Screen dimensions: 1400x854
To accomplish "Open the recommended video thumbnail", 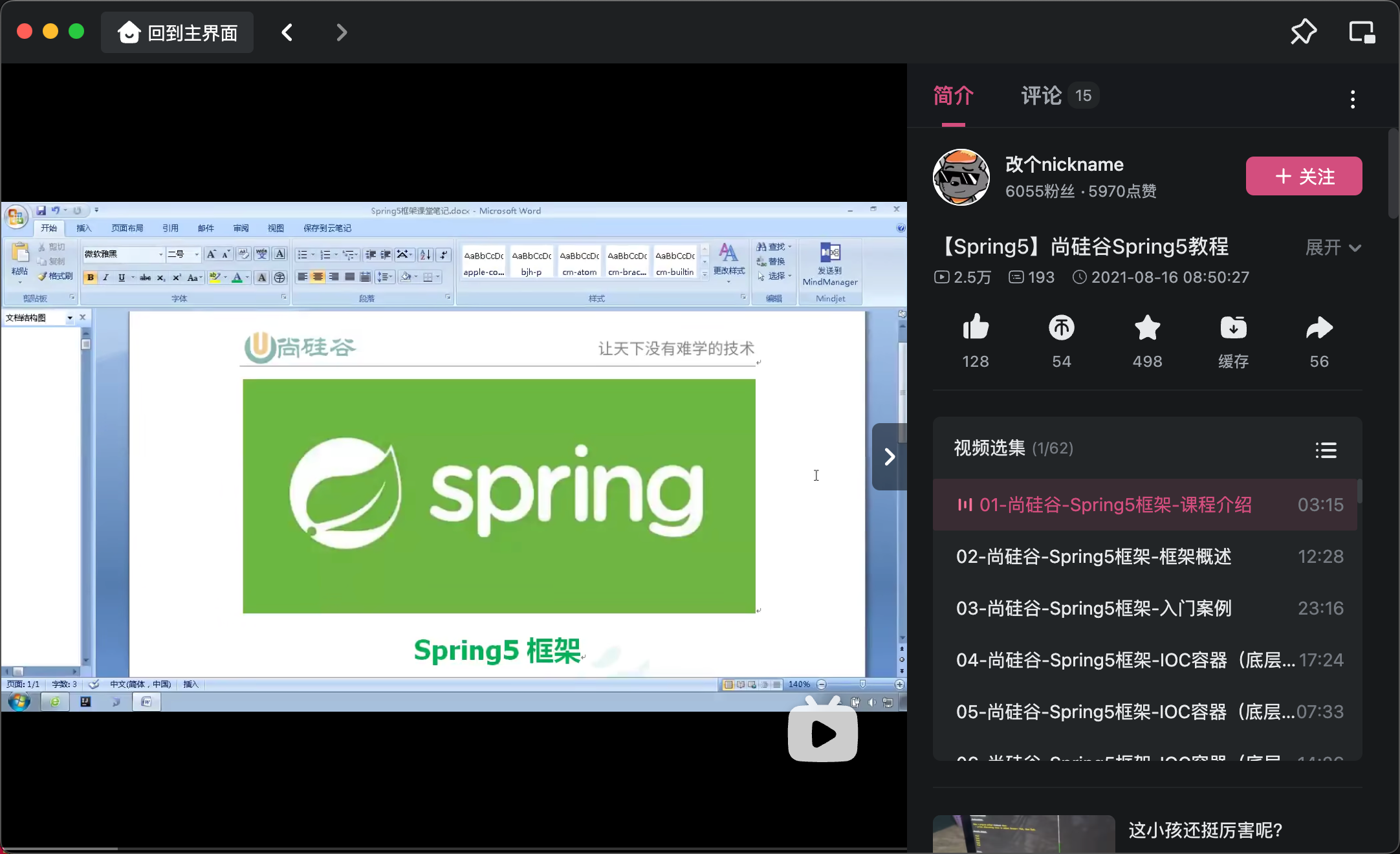I will (1023, 834).
